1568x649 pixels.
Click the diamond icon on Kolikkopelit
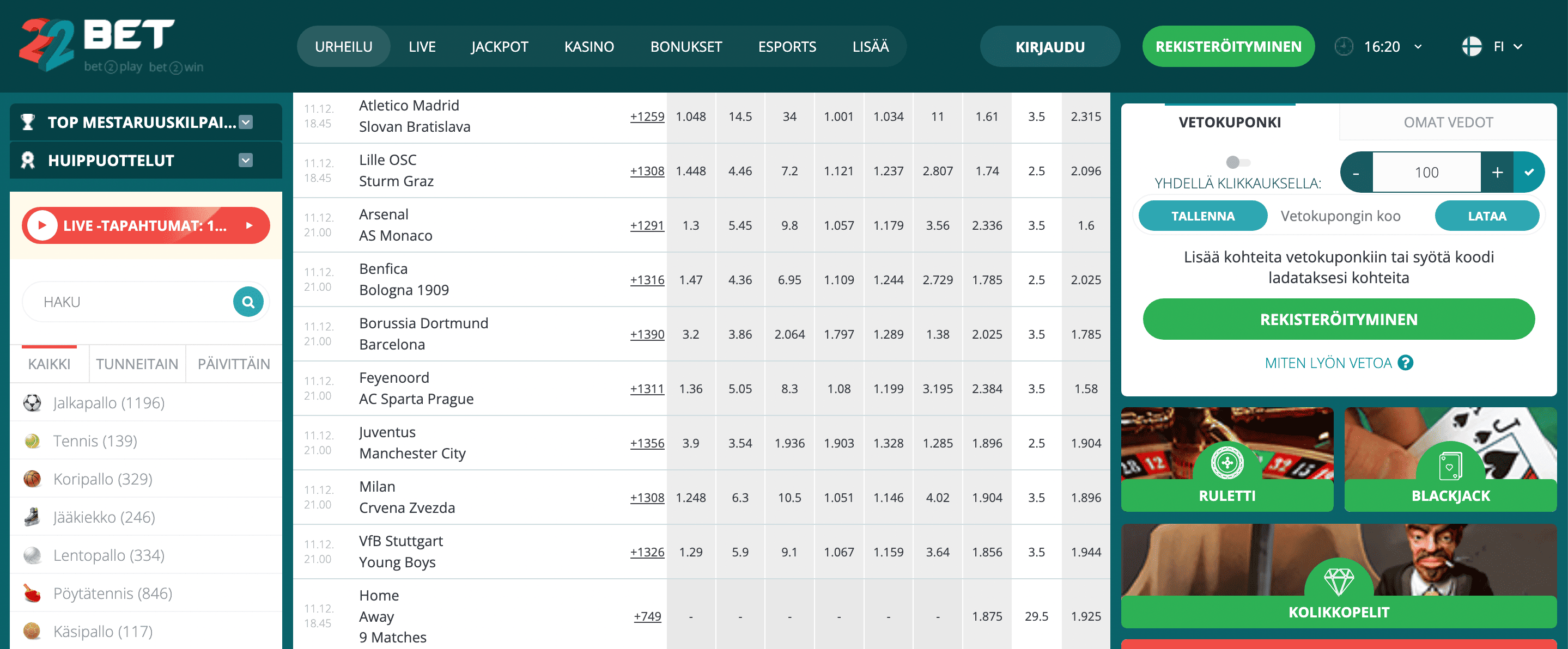pos(1339,581)
